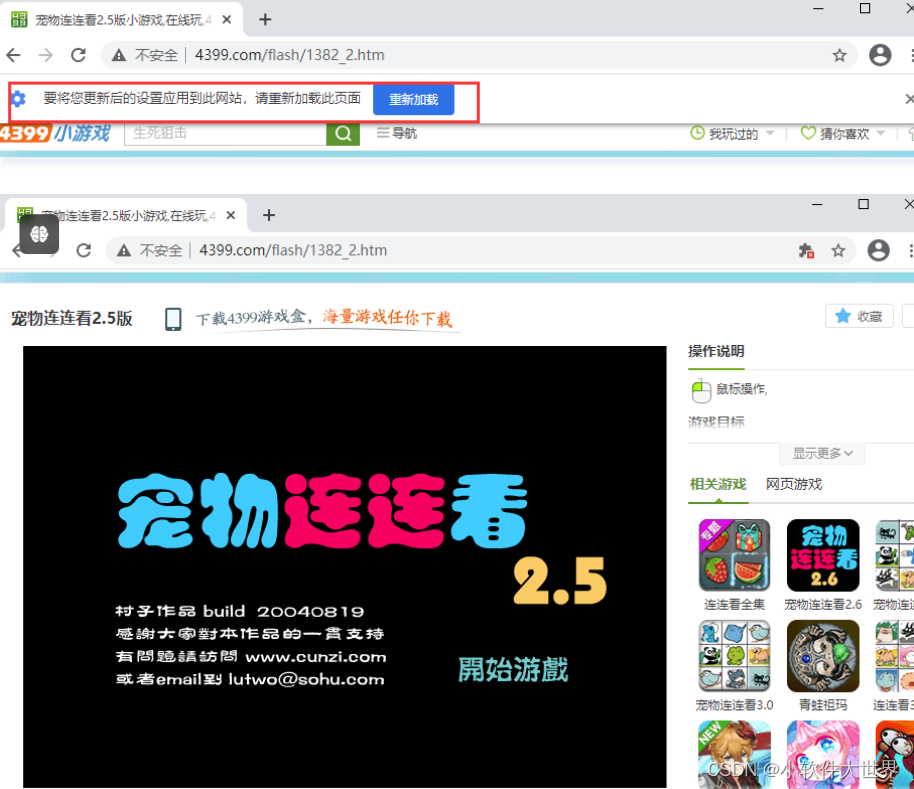Open profile avatar in lower browser window

878,251
